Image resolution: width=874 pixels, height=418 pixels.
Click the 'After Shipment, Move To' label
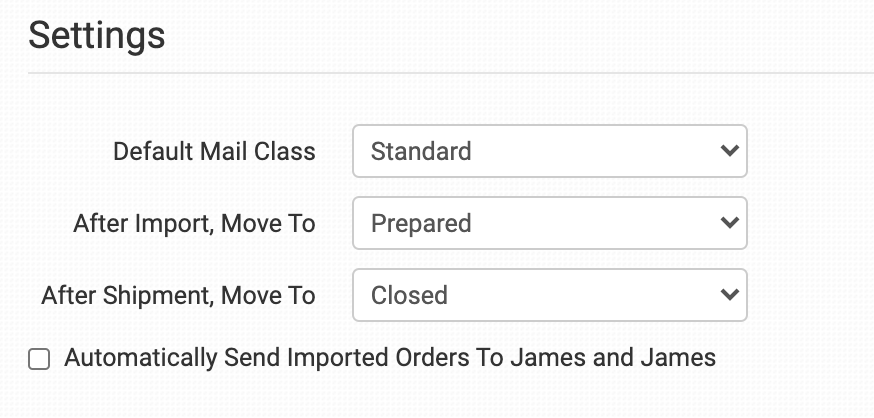coord(178,296)
